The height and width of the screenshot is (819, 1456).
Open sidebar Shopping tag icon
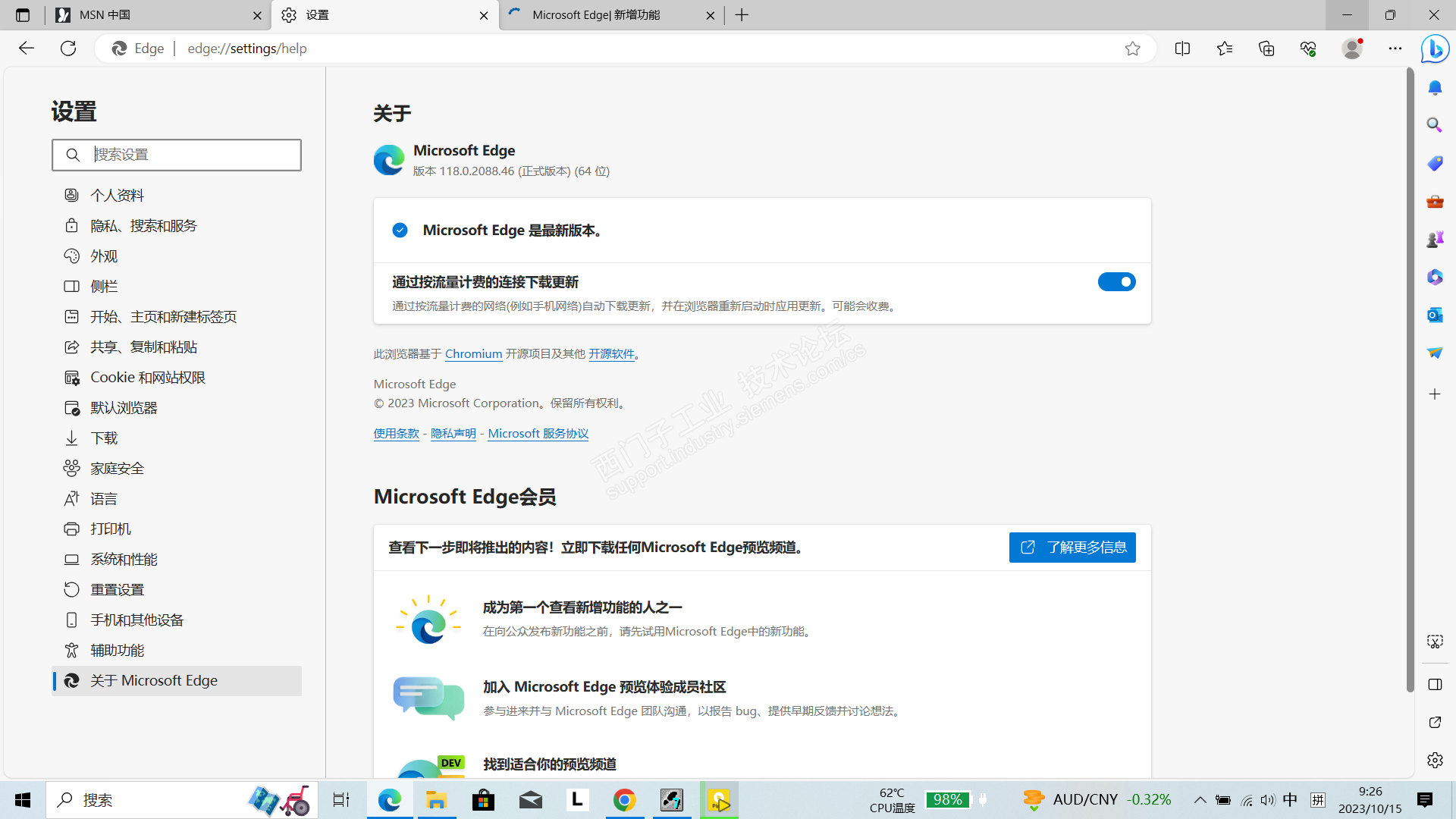(x=1435, y=163)
